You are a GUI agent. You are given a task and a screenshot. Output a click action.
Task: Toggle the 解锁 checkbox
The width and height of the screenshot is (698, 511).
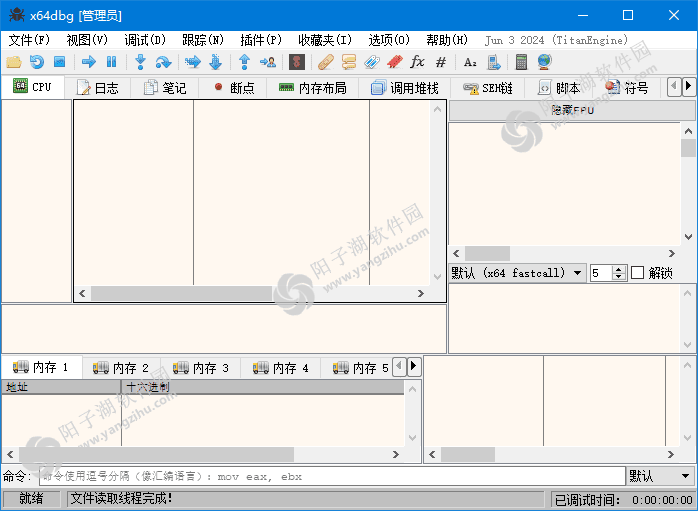point(637,272)
